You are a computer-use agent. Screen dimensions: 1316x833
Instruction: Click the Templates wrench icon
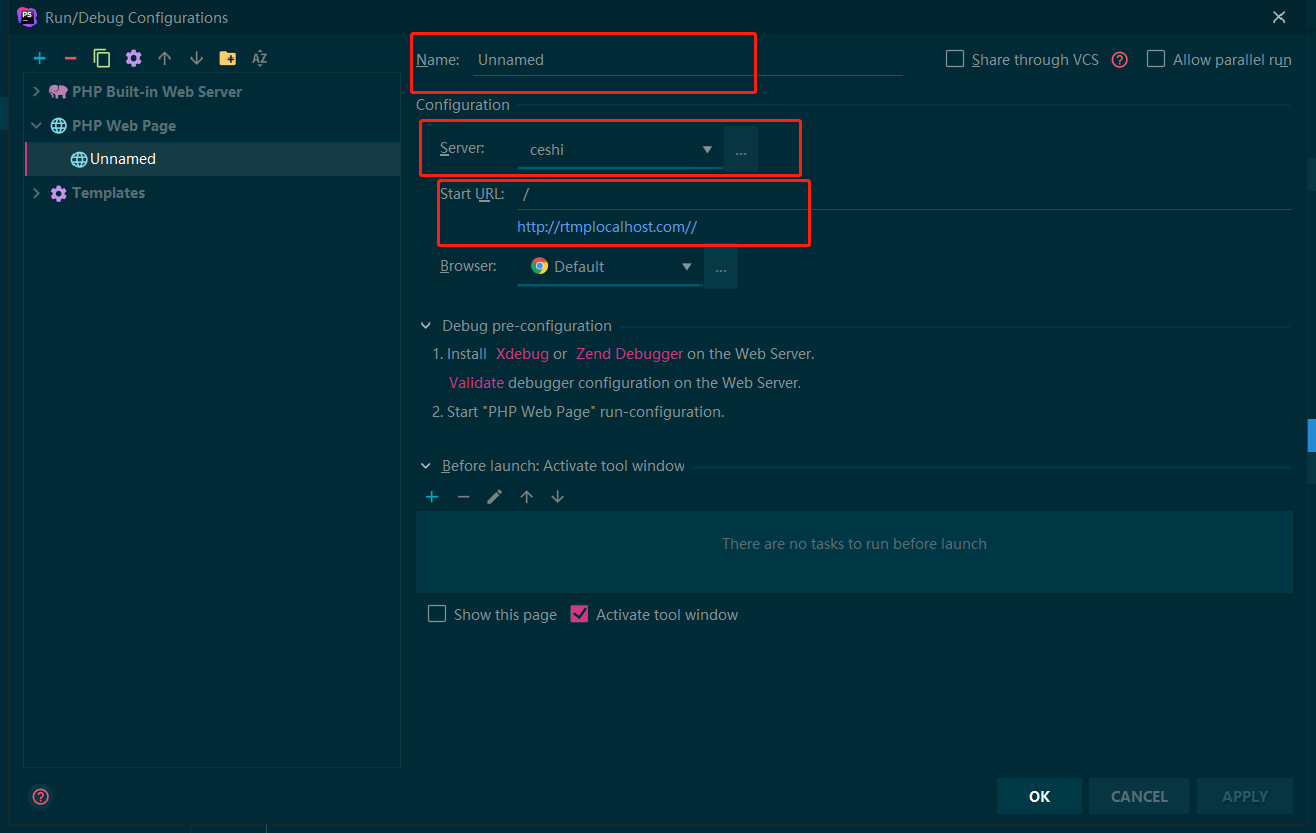click(x=59, y=193)
